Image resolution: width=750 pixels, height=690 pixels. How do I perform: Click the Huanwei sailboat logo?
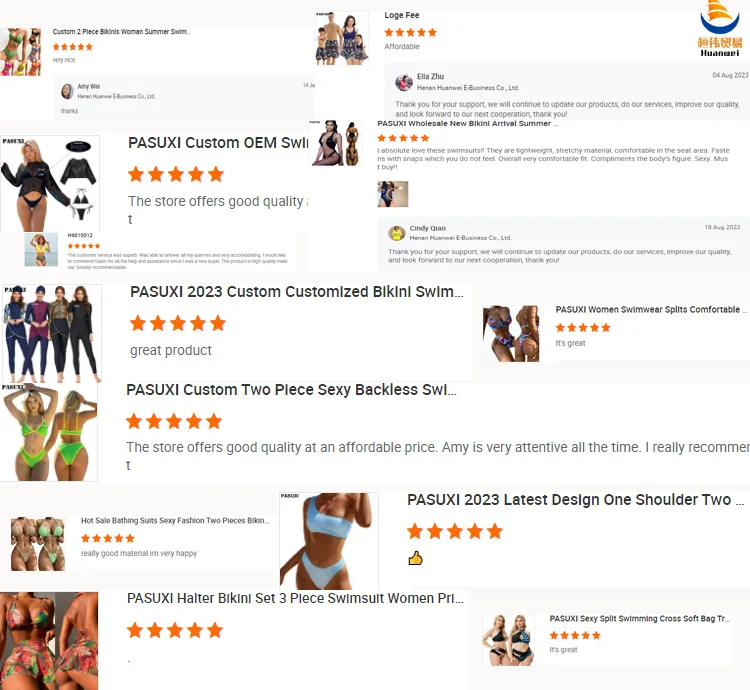pos(719,28)
